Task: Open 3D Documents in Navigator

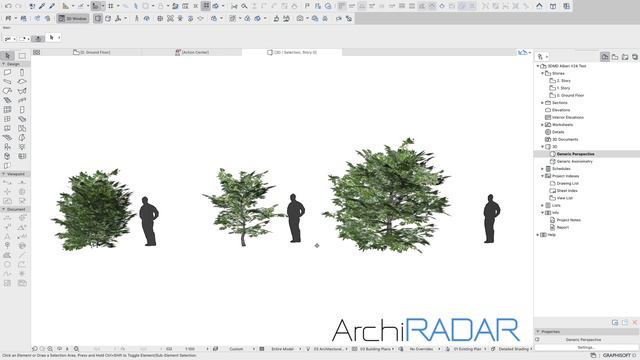Action: 565,140
